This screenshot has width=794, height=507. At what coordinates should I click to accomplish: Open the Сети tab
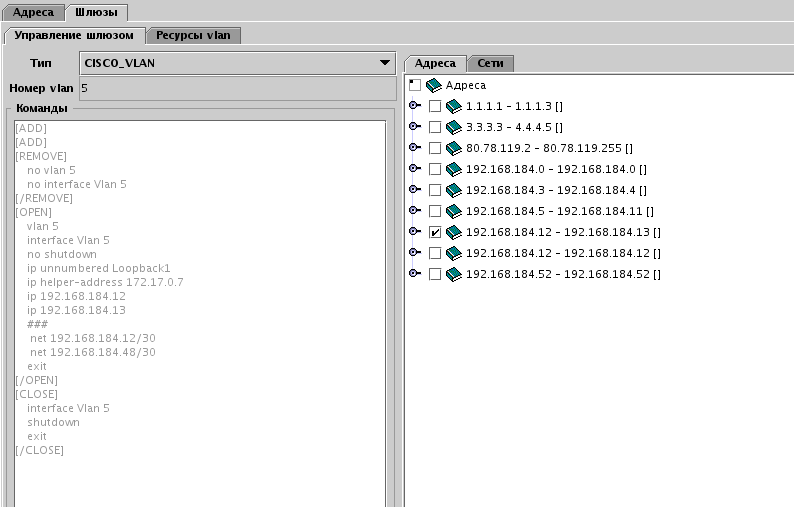pos(490,63)
